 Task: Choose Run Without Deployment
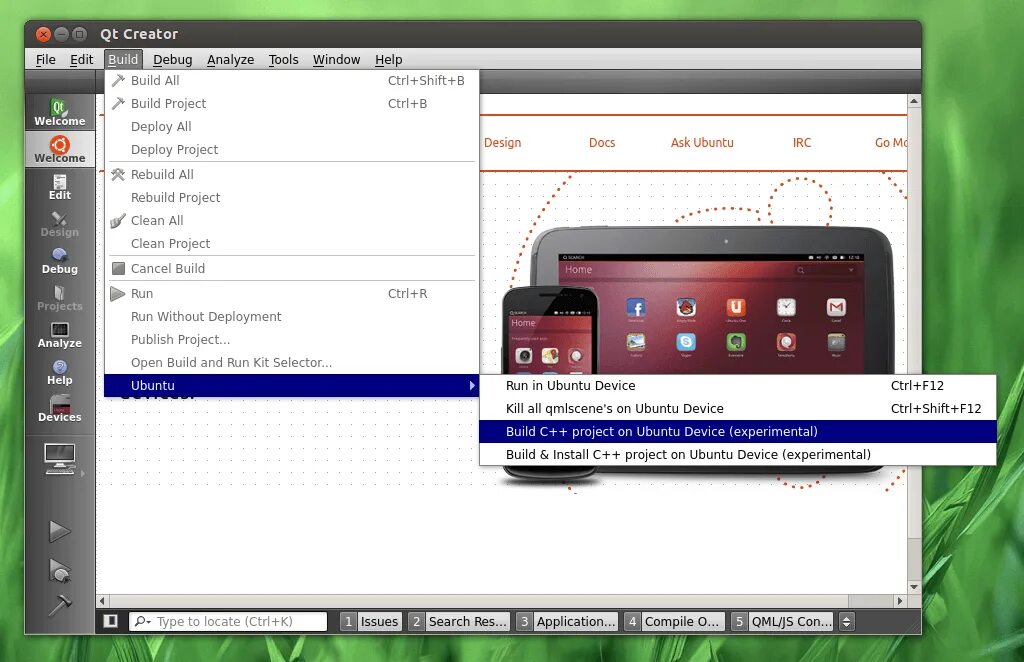coord(291,317)
